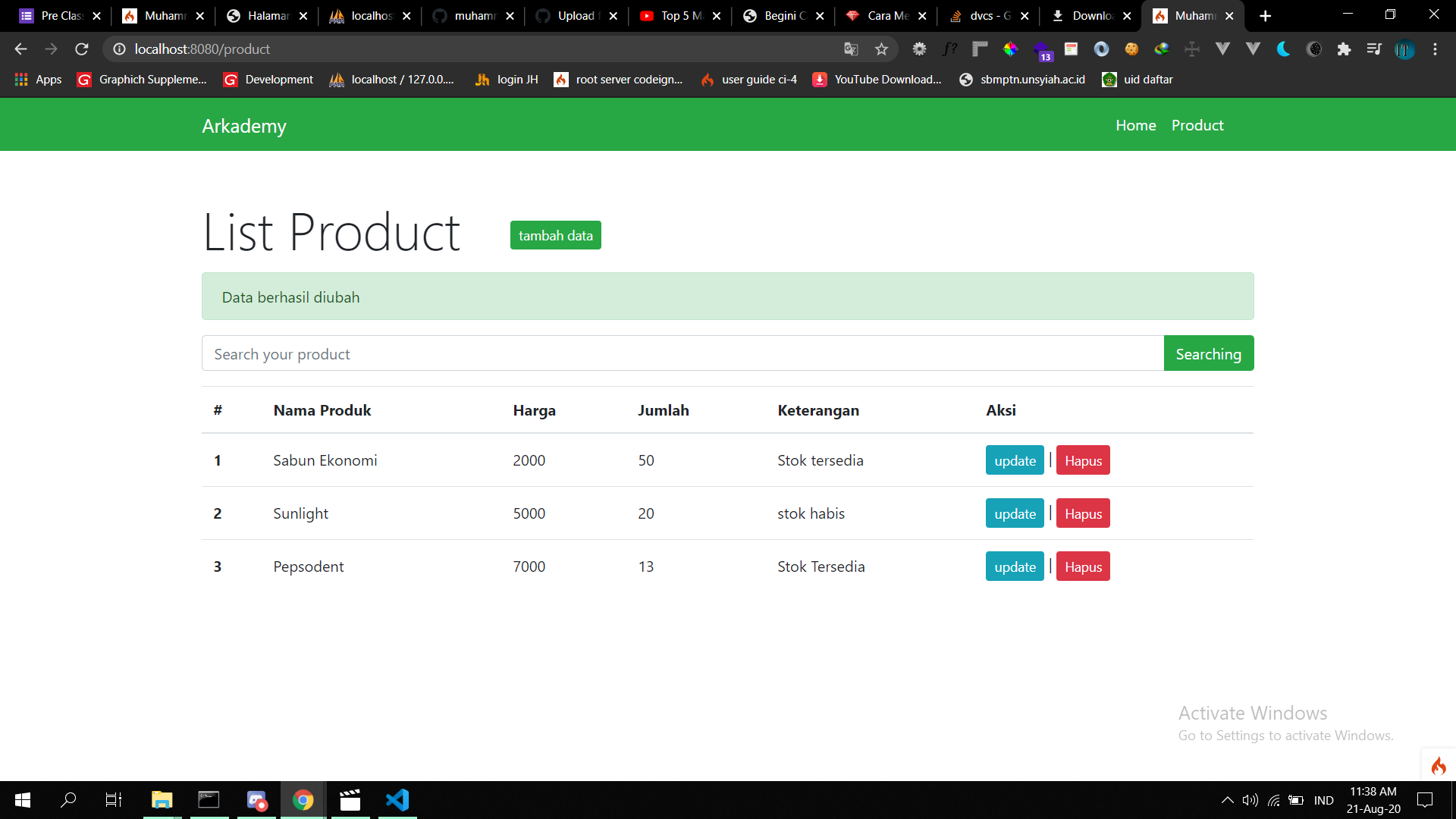Open Chrome's three-dot menu

coord(1436,49)
